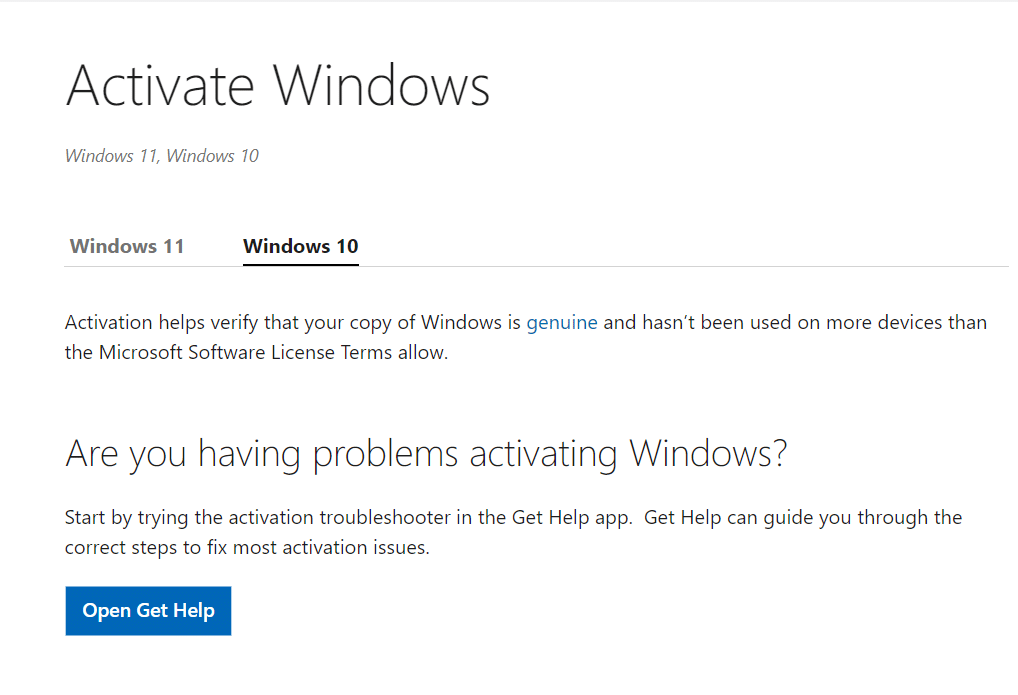Click the word Activate in the main title
This screenshot has height=695, width=1018.
[160, 86]
